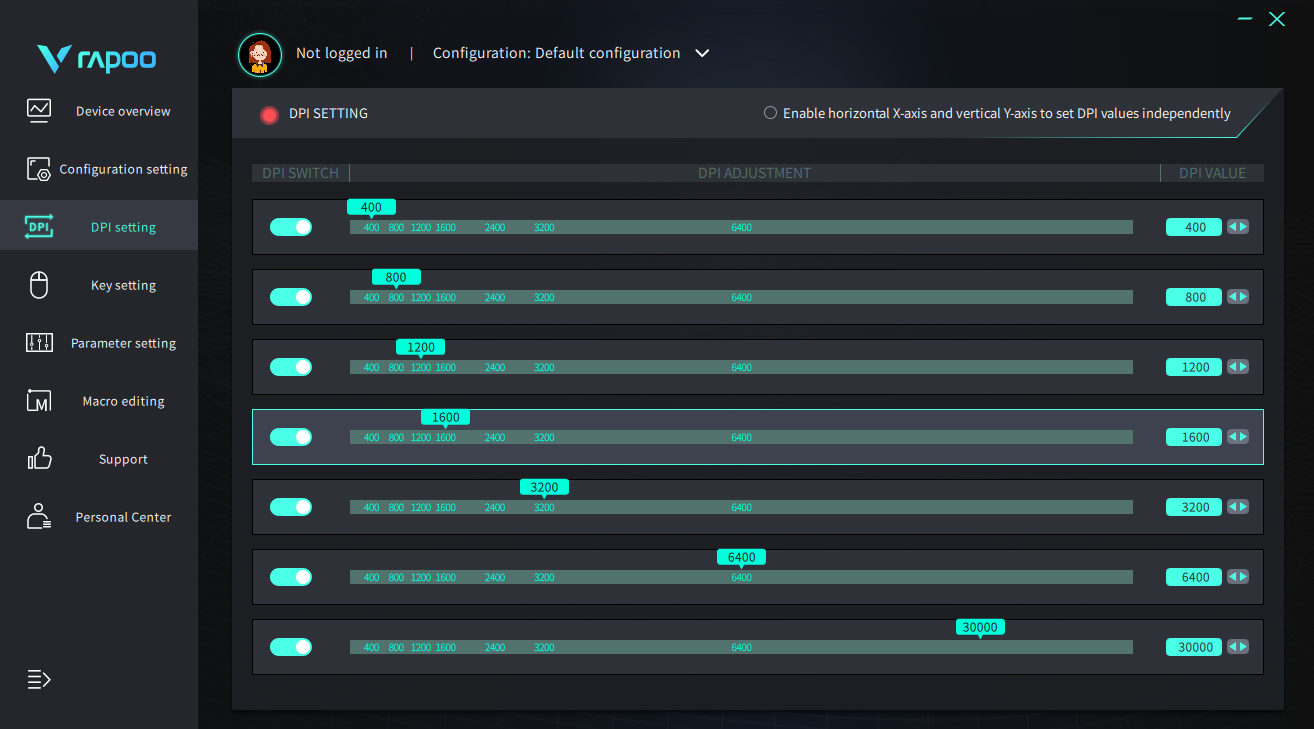
Task: Click the DPI value field showing 1600
Action: tap(1194, 437)
